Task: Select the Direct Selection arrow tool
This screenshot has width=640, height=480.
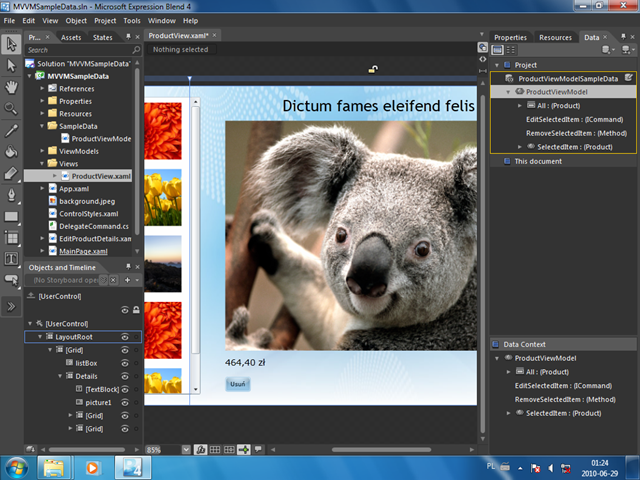Action: (x=11, y=65)
